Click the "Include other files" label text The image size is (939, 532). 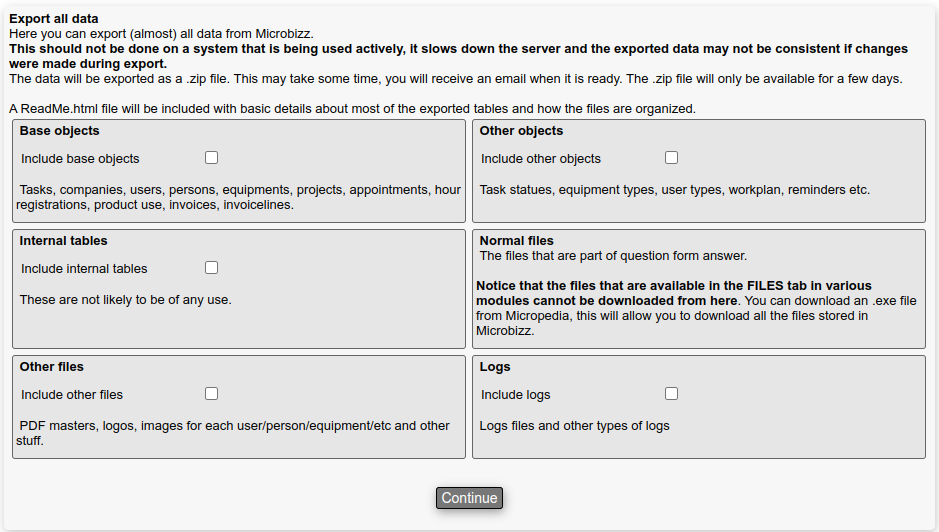(x=72, y=395)
